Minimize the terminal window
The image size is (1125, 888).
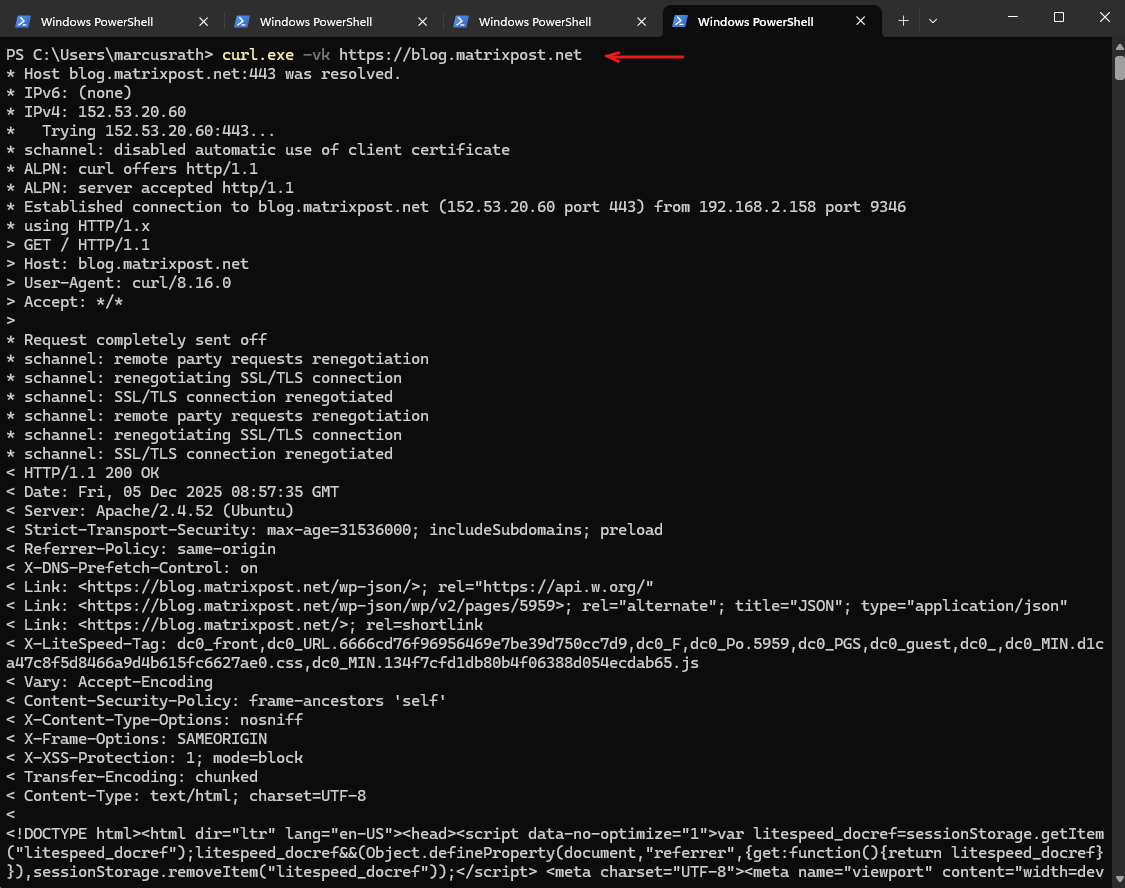tap(1013, 18)
